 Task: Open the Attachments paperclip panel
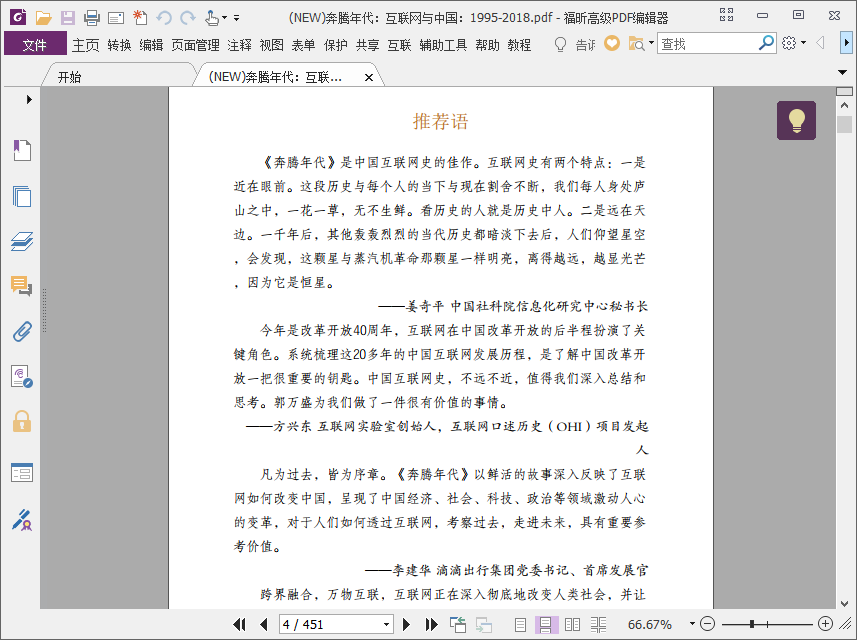pyautogui.click(x=22, y=331)
